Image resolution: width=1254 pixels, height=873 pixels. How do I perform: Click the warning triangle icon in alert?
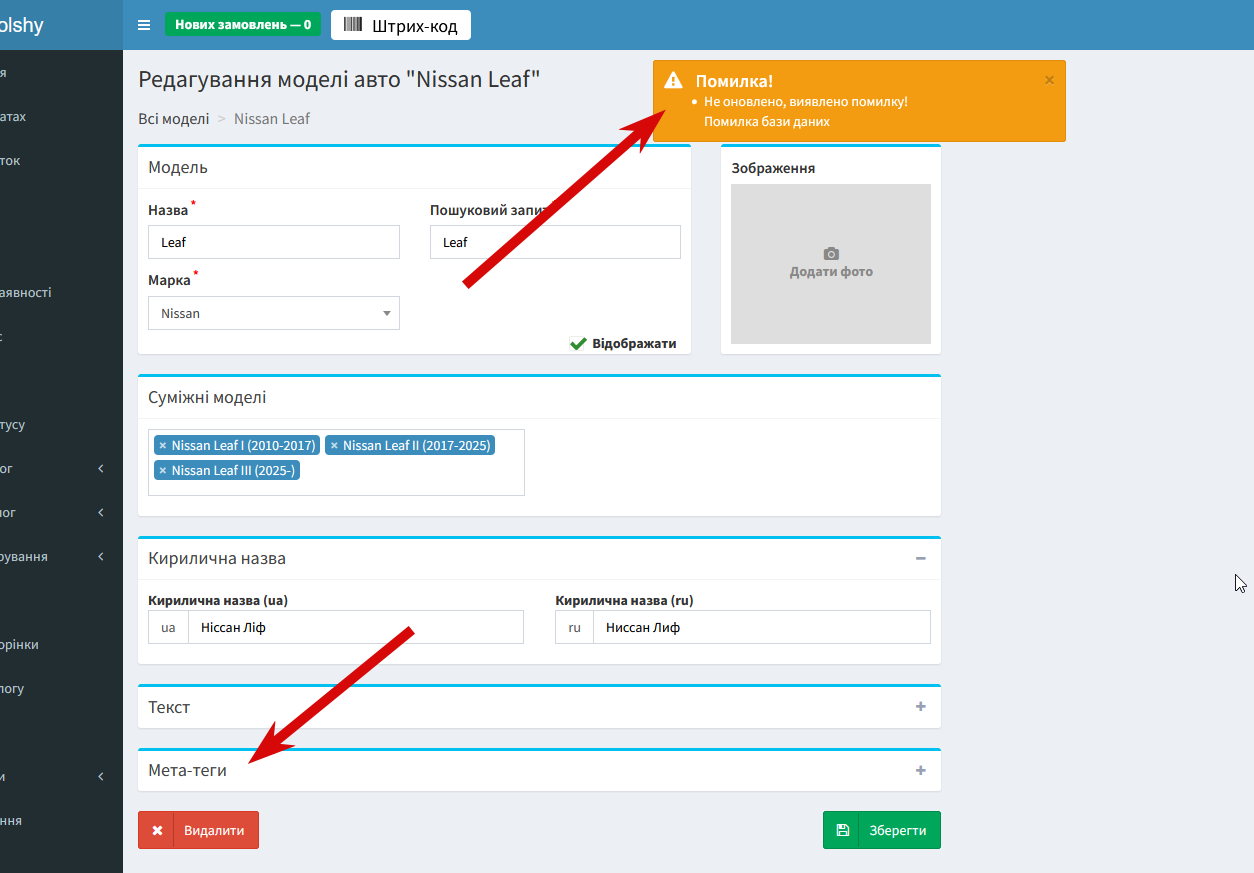pyautogui.click(x=674, y=81)
